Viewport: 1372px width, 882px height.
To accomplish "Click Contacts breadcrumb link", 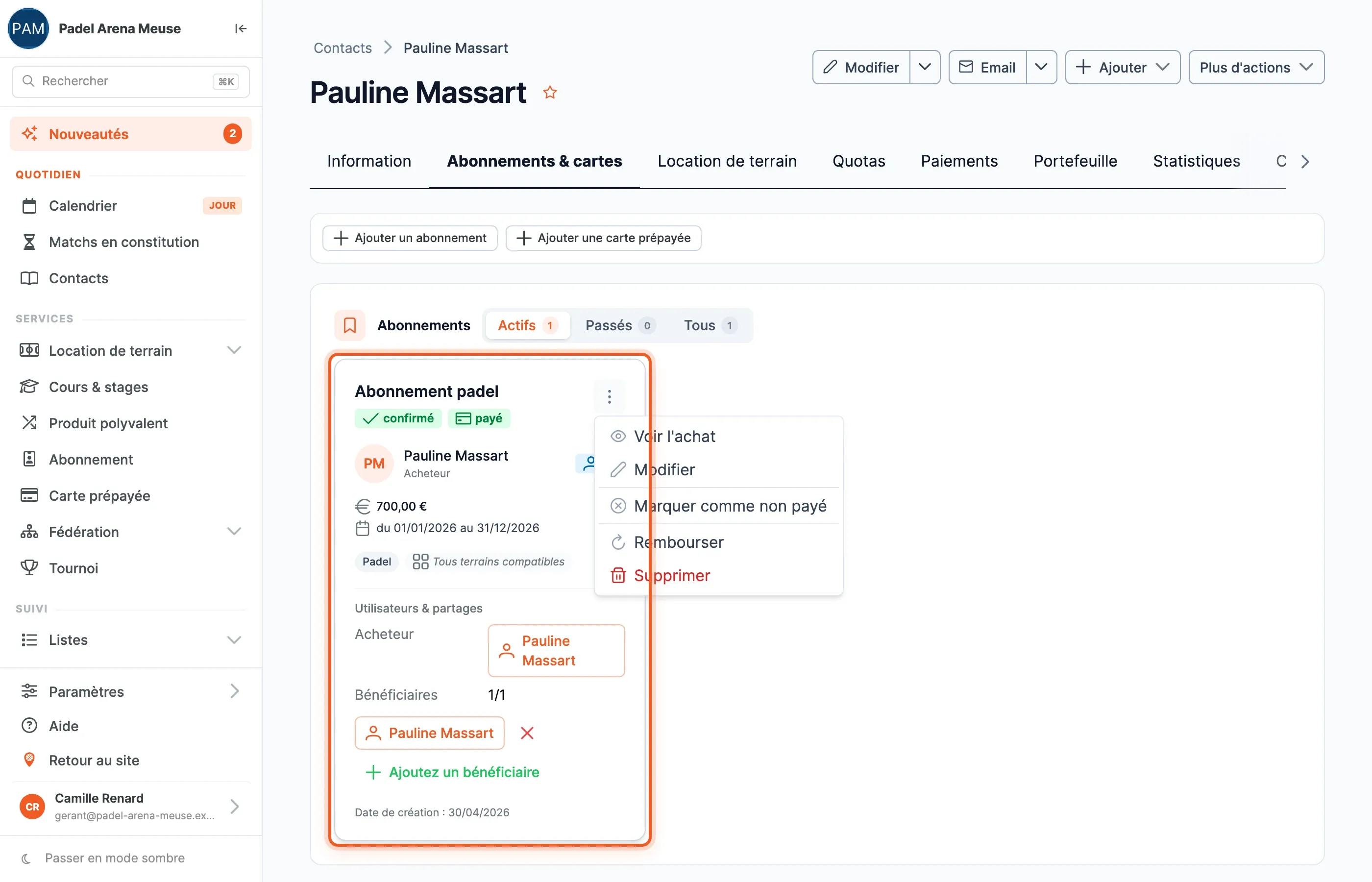I will pos(343,48).
